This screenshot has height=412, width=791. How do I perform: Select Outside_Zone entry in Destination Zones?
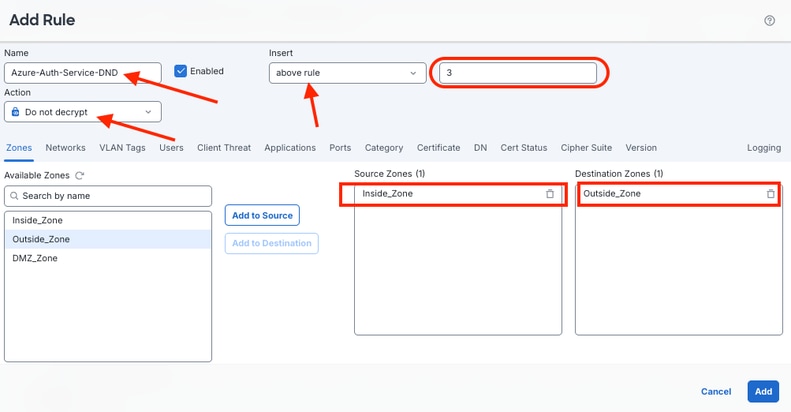[679, 194]
